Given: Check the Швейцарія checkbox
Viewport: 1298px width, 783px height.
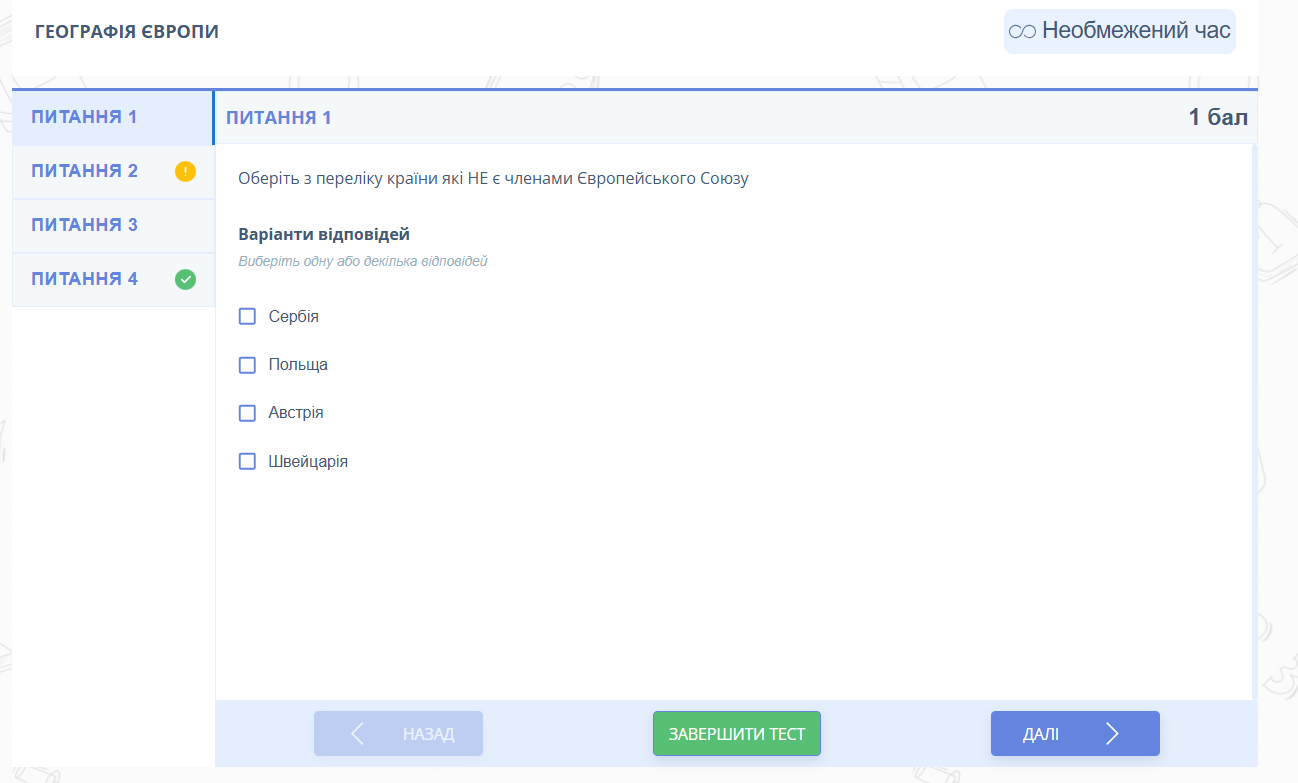Looking at the screenshot, I should (x=247, y=462).
